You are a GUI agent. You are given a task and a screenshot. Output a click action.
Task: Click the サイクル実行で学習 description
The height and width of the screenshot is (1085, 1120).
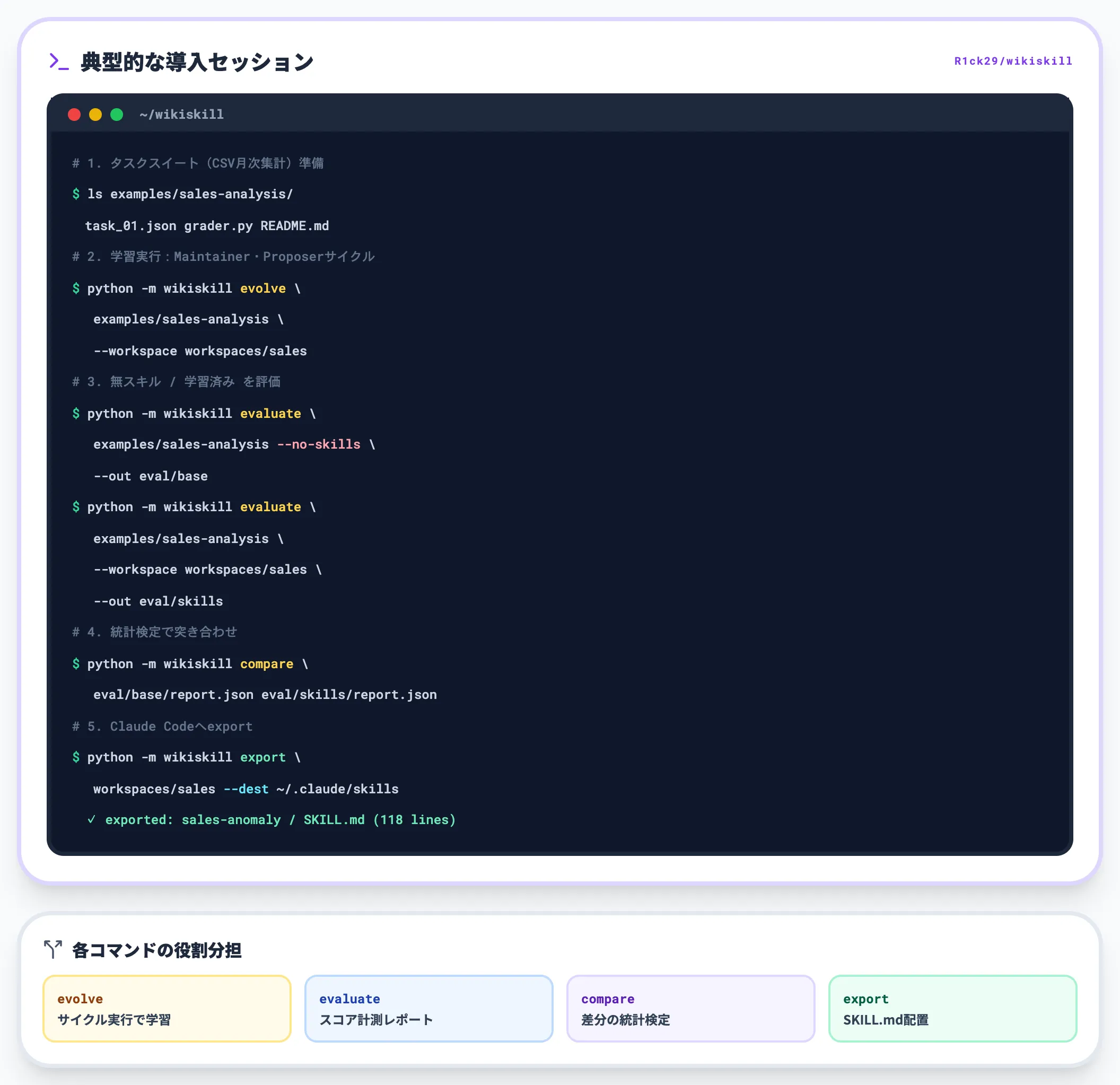point(115,1020)
